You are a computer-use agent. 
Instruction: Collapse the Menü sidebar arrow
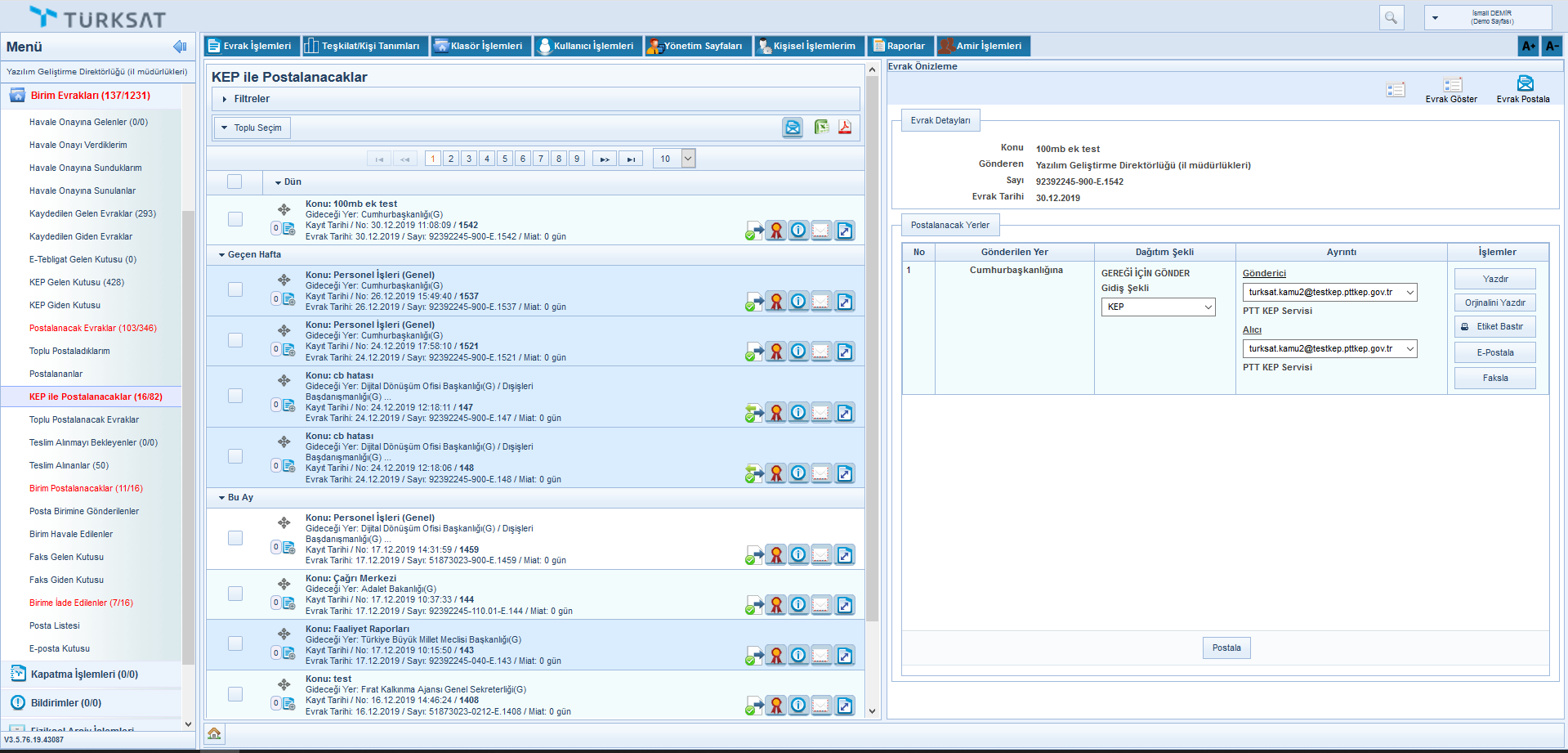[180, 47]
